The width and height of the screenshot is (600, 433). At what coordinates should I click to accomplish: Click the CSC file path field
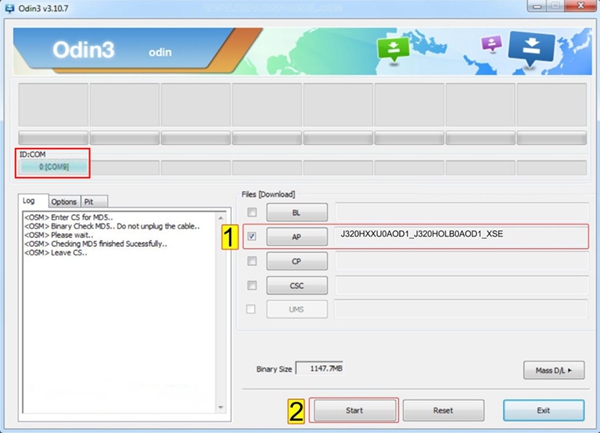(x=461, y=286)
